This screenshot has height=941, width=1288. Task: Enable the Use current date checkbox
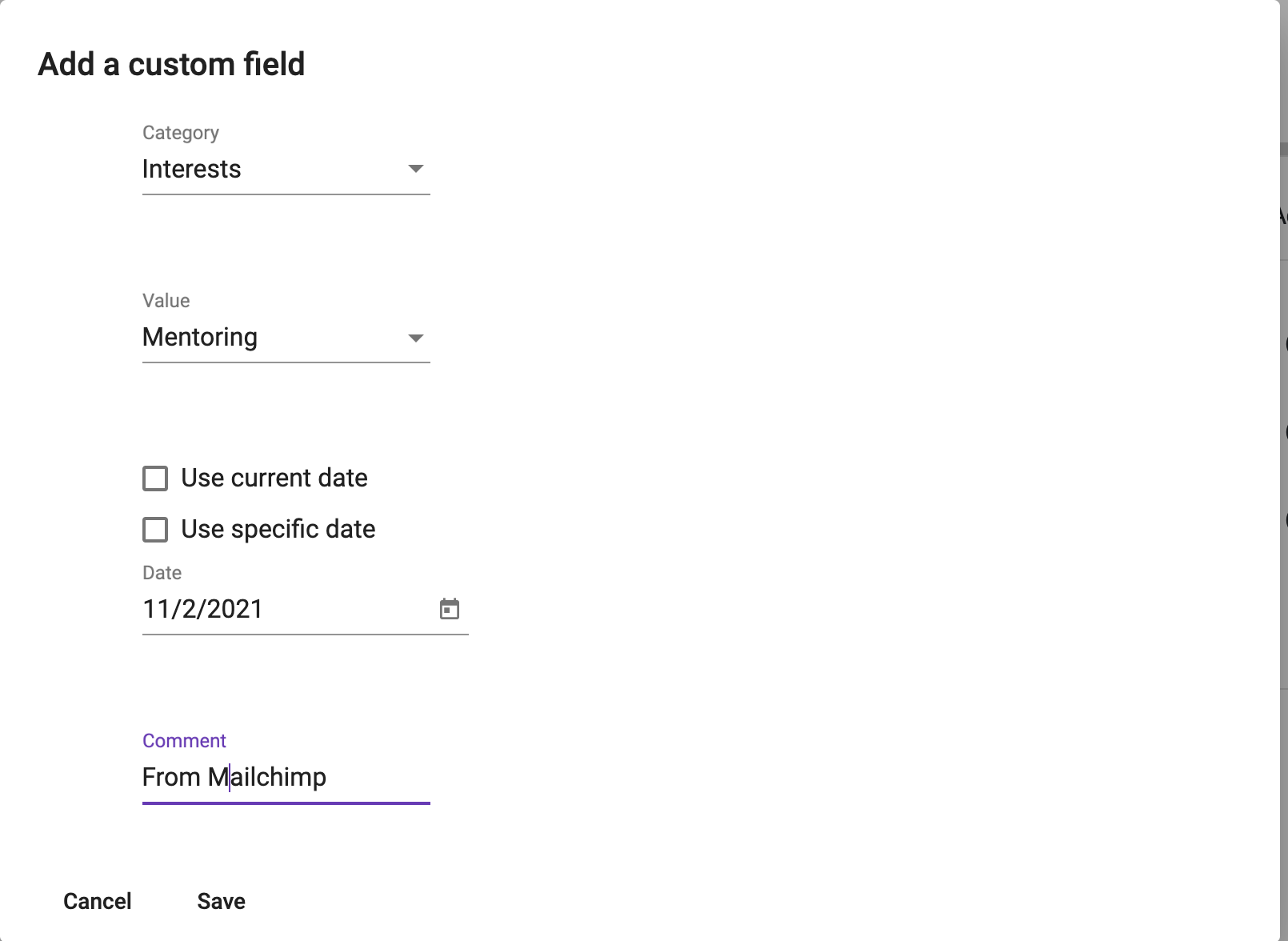(155, 479)
